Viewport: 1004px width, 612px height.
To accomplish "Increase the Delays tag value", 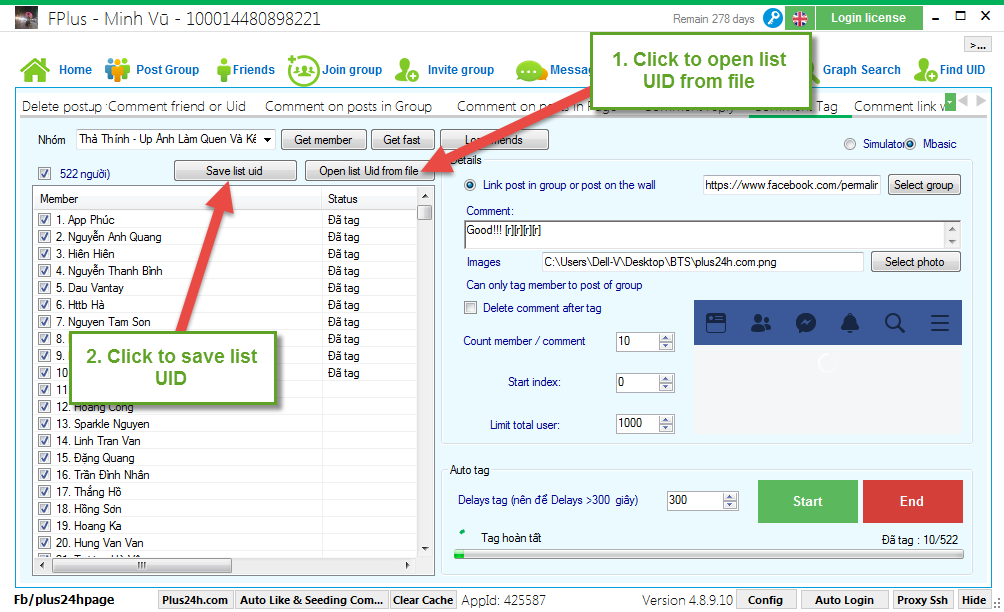I will [x=730, y=497].
